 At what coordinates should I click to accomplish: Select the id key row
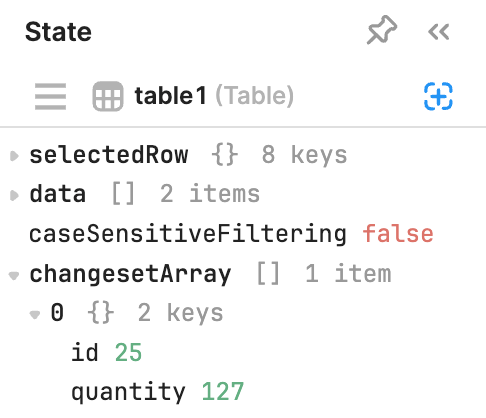[107, 353]
